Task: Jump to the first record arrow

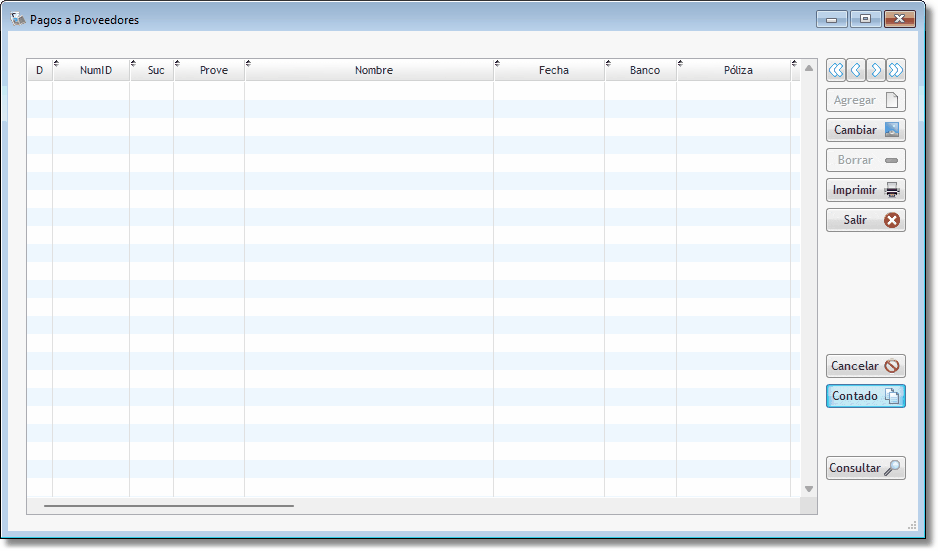Action: 836,70
